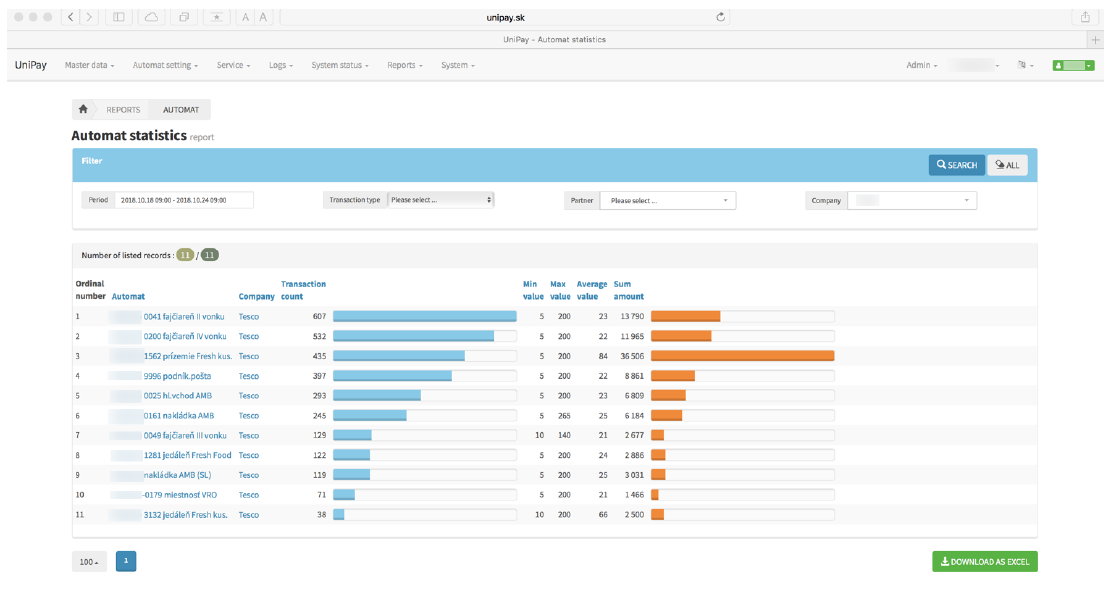Click the Safari sidebar toggle icon

click(x=118, y=17)
